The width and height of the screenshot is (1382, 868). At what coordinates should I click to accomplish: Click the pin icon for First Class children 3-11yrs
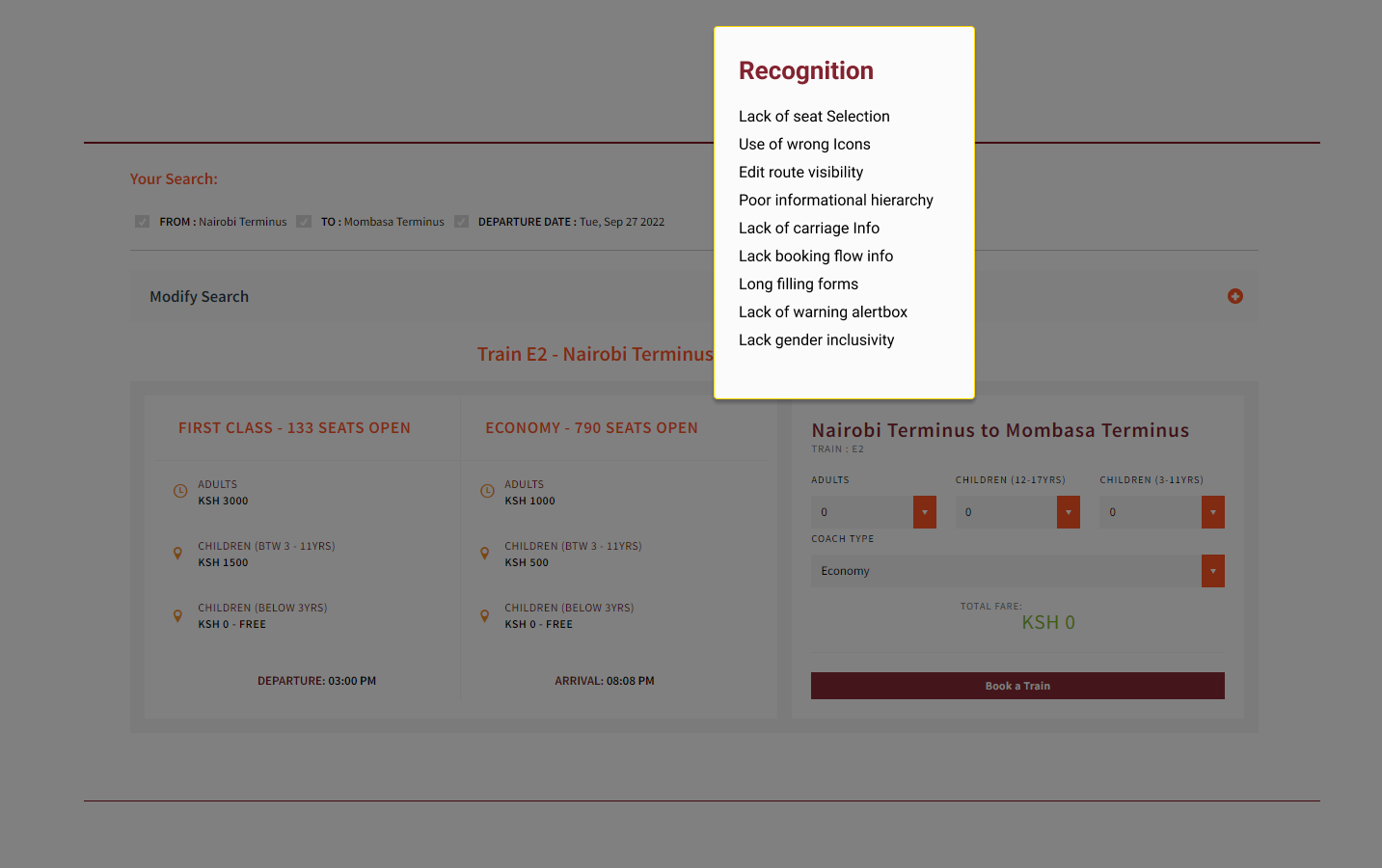coord(177,554)
